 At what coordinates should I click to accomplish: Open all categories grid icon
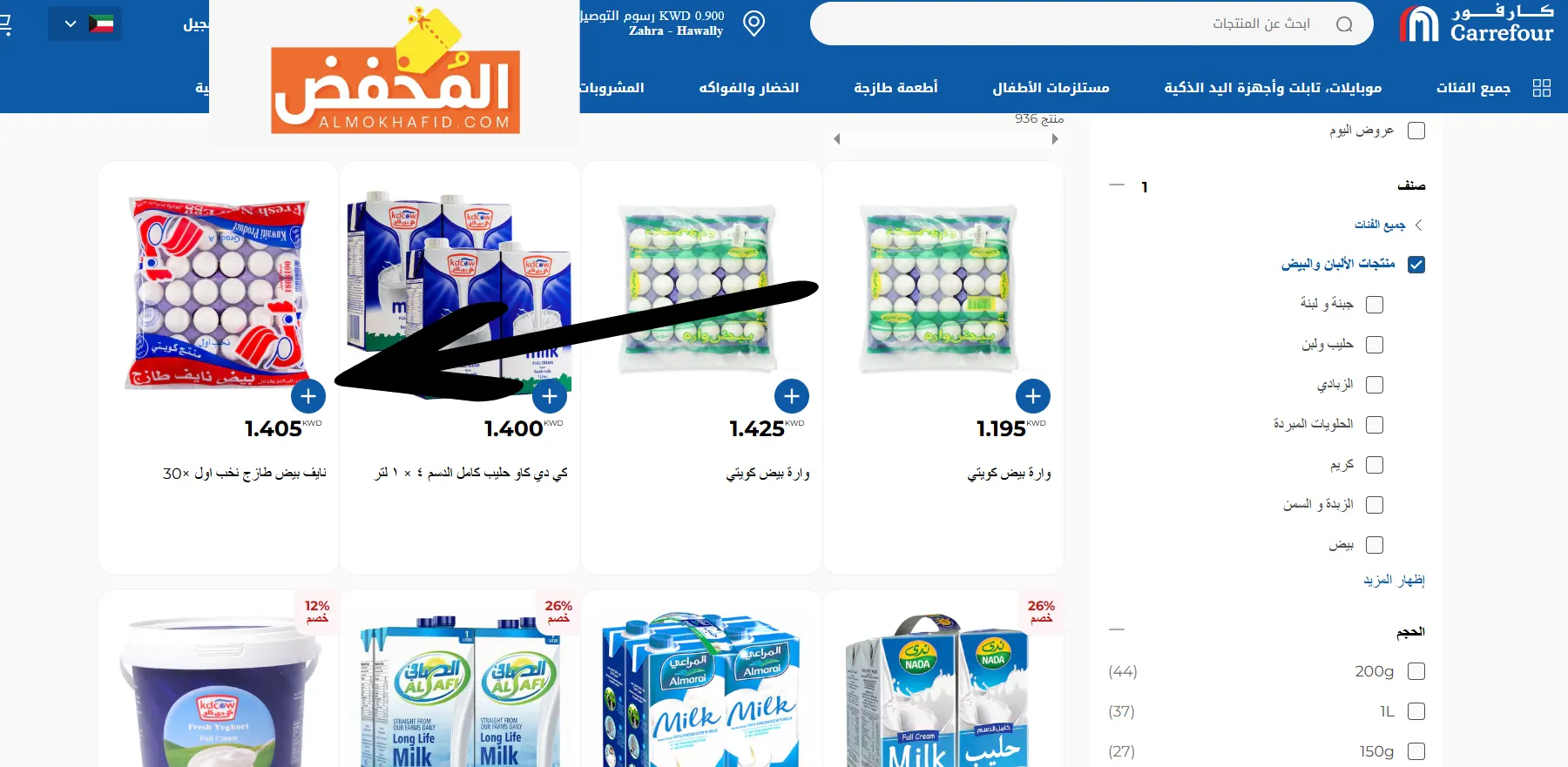[1542, 88]
